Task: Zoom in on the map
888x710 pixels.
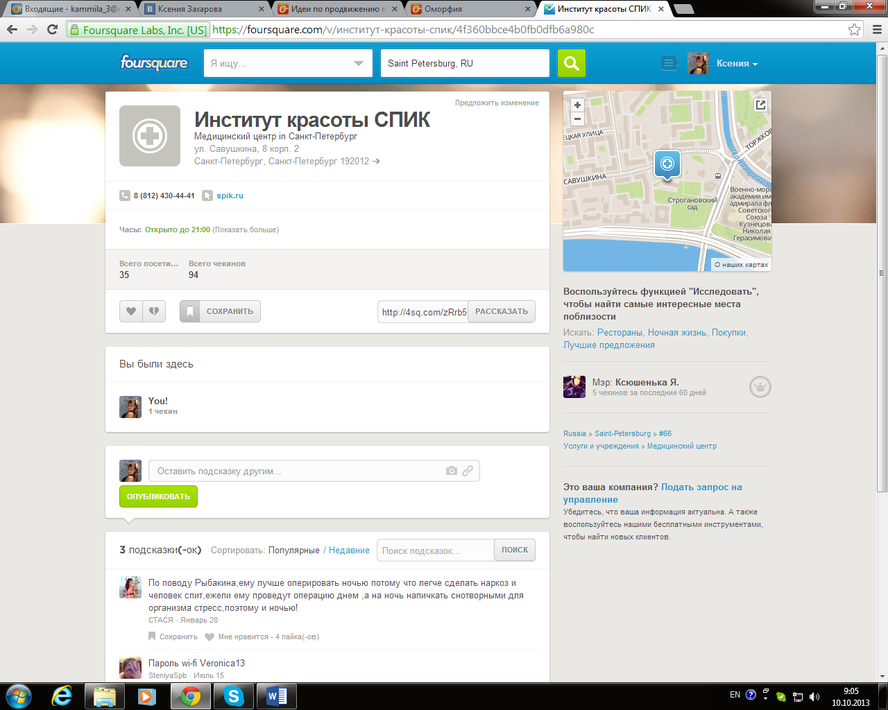Action: click(578, 105)
